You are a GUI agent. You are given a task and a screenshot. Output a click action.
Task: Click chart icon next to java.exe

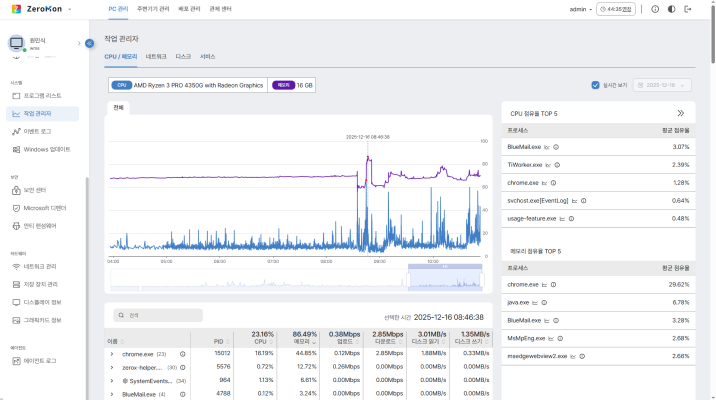[x=533, y=302]
